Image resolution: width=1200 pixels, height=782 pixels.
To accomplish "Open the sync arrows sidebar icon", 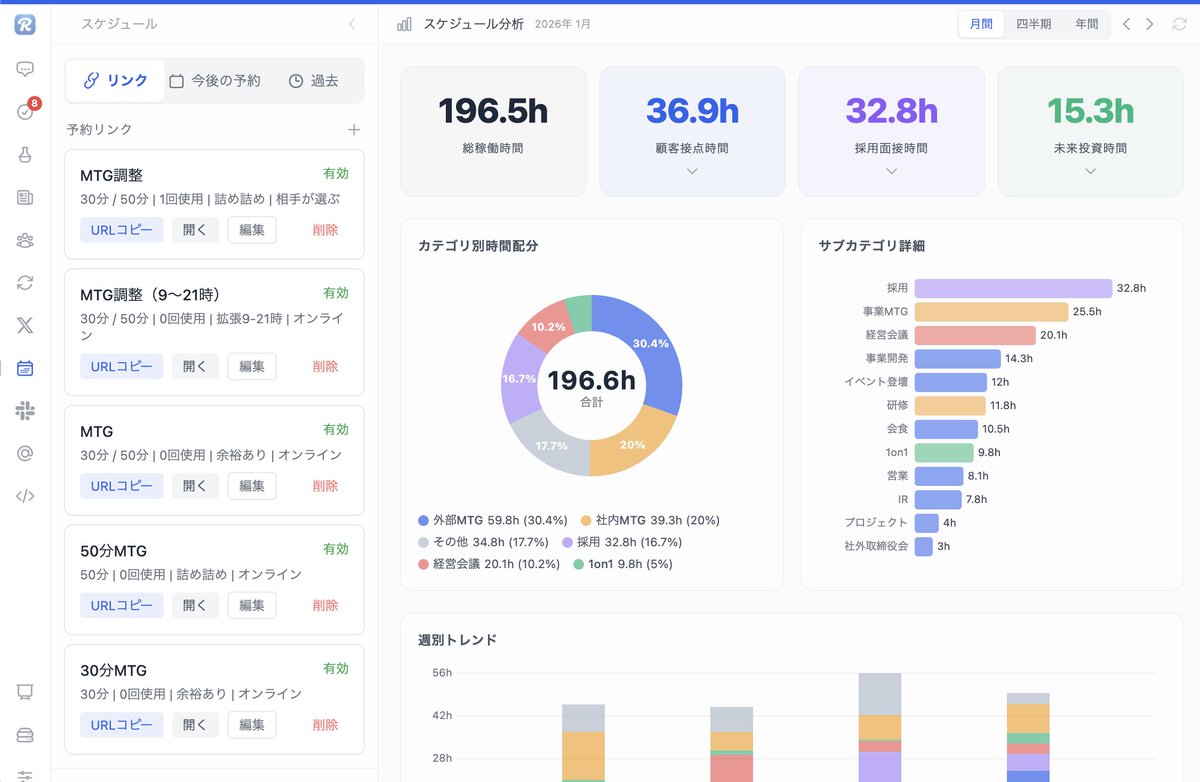I will 25,283.
